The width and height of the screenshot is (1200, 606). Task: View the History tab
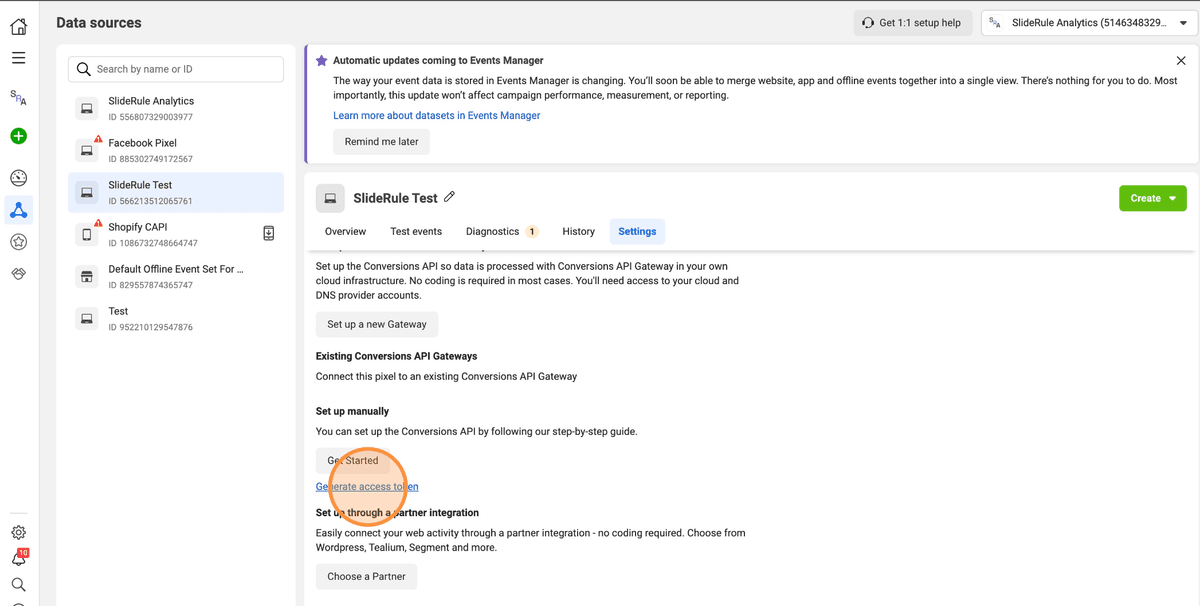point(578,231)
